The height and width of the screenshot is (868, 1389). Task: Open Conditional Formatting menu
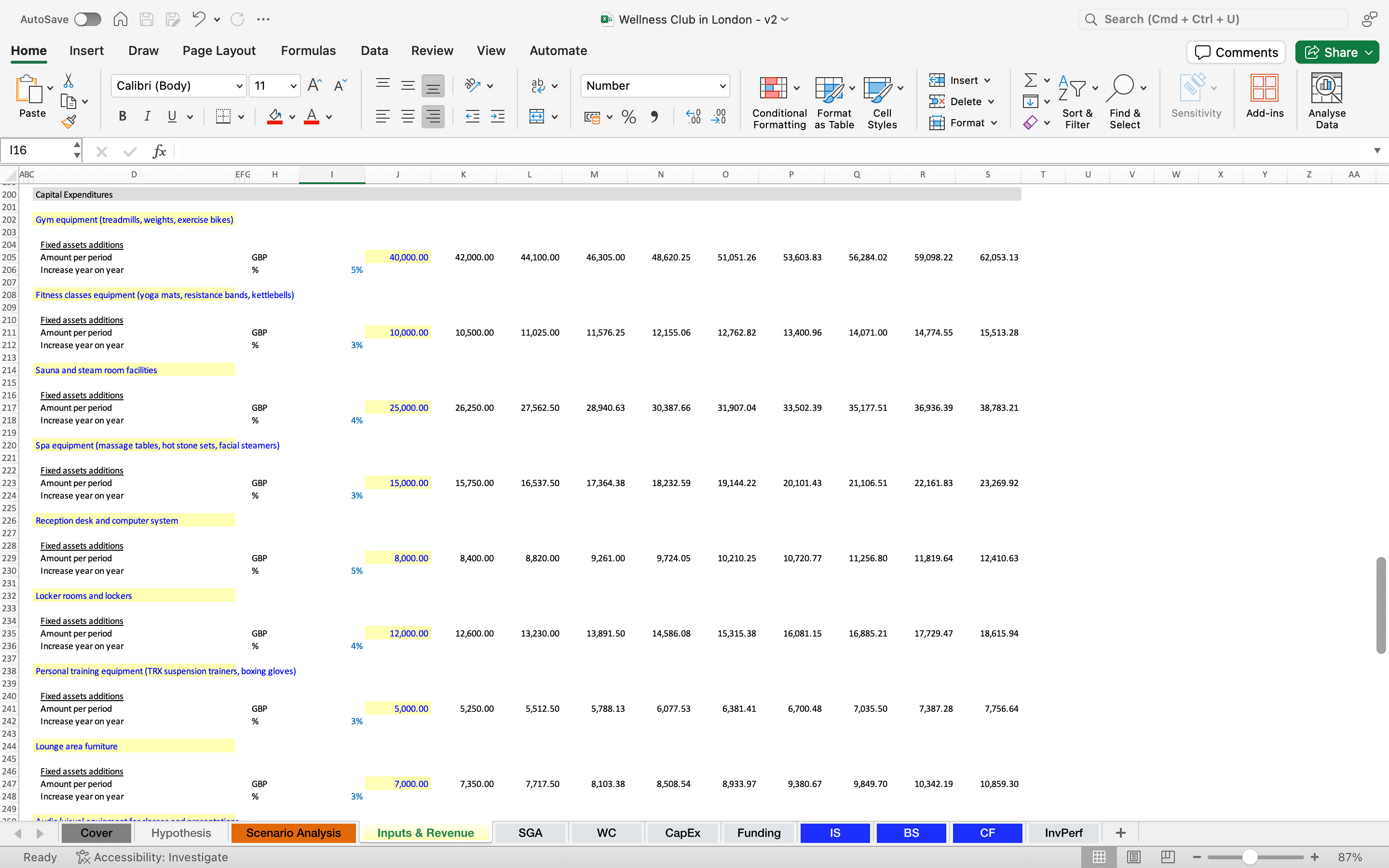(779, 102)
